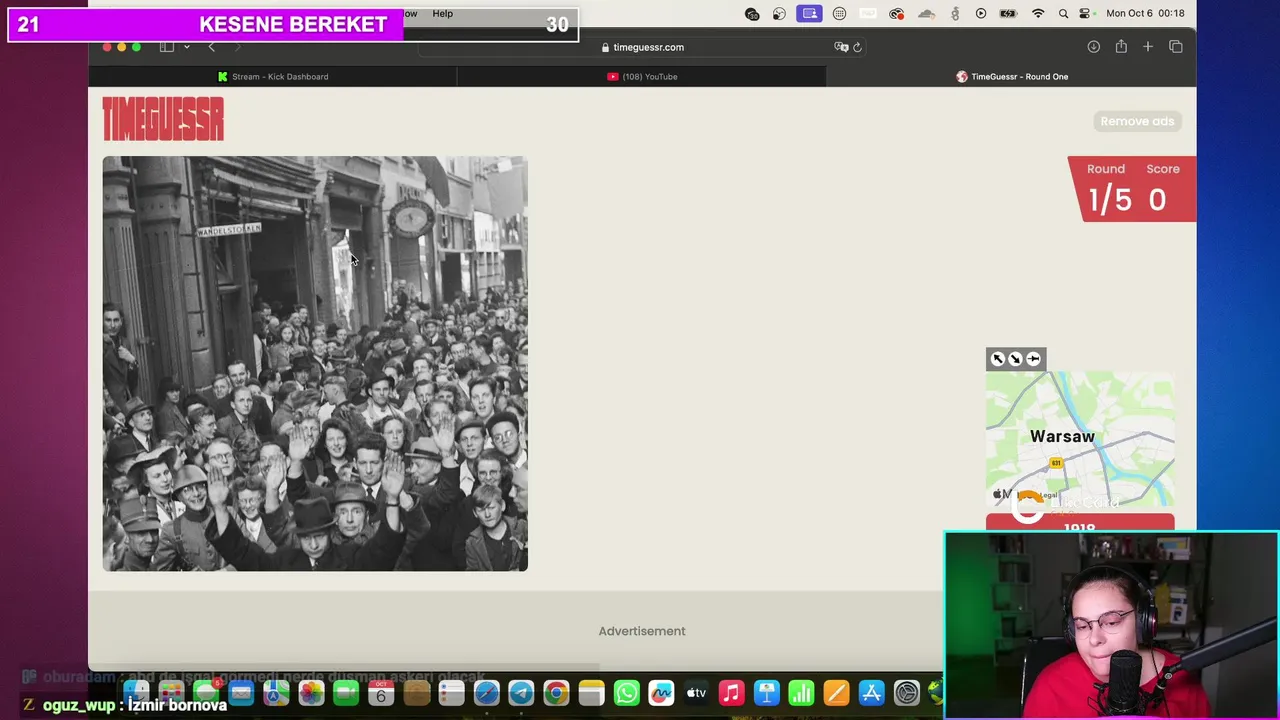Screen dimensions: 1280x720
Task: Open Mail from the Dock
Action: 241,693
